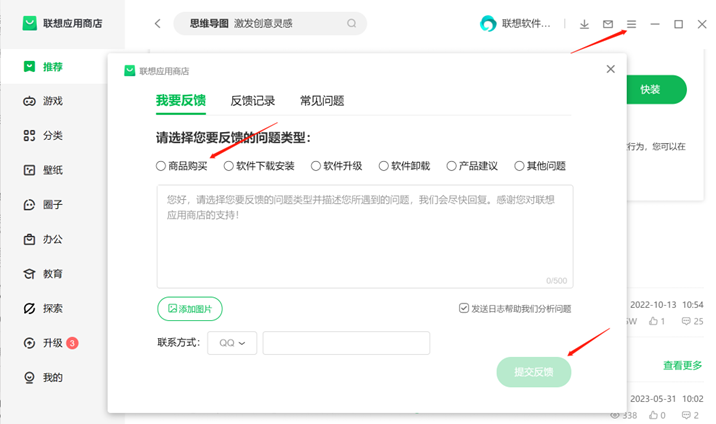Choose 软件下载安装 problem type
This screenshot has width=716, height=424.
pyautogui.click(x=229, y=166)
